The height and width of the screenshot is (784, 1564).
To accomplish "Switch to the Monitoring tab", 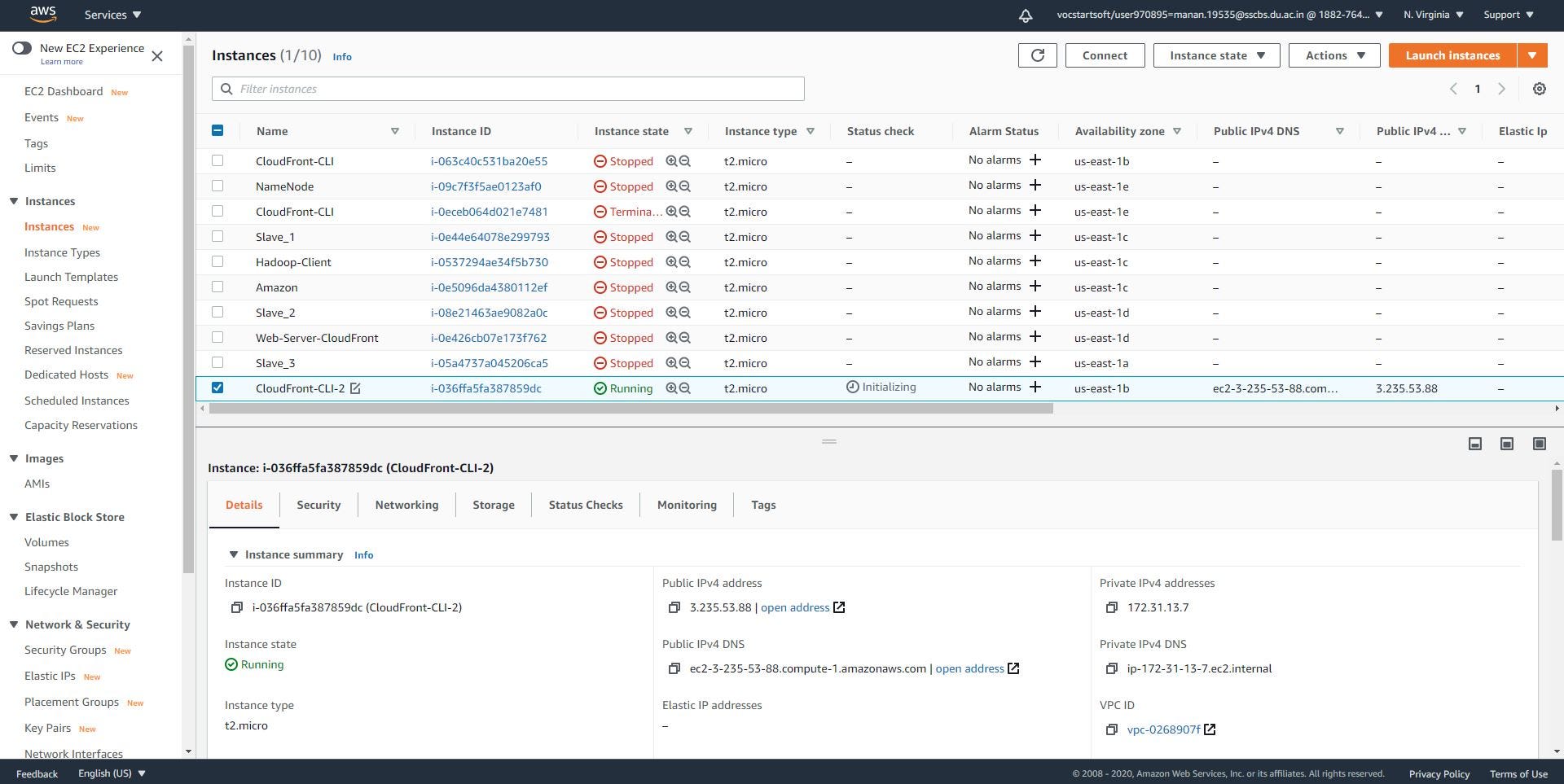I will [x=687, y=505].
